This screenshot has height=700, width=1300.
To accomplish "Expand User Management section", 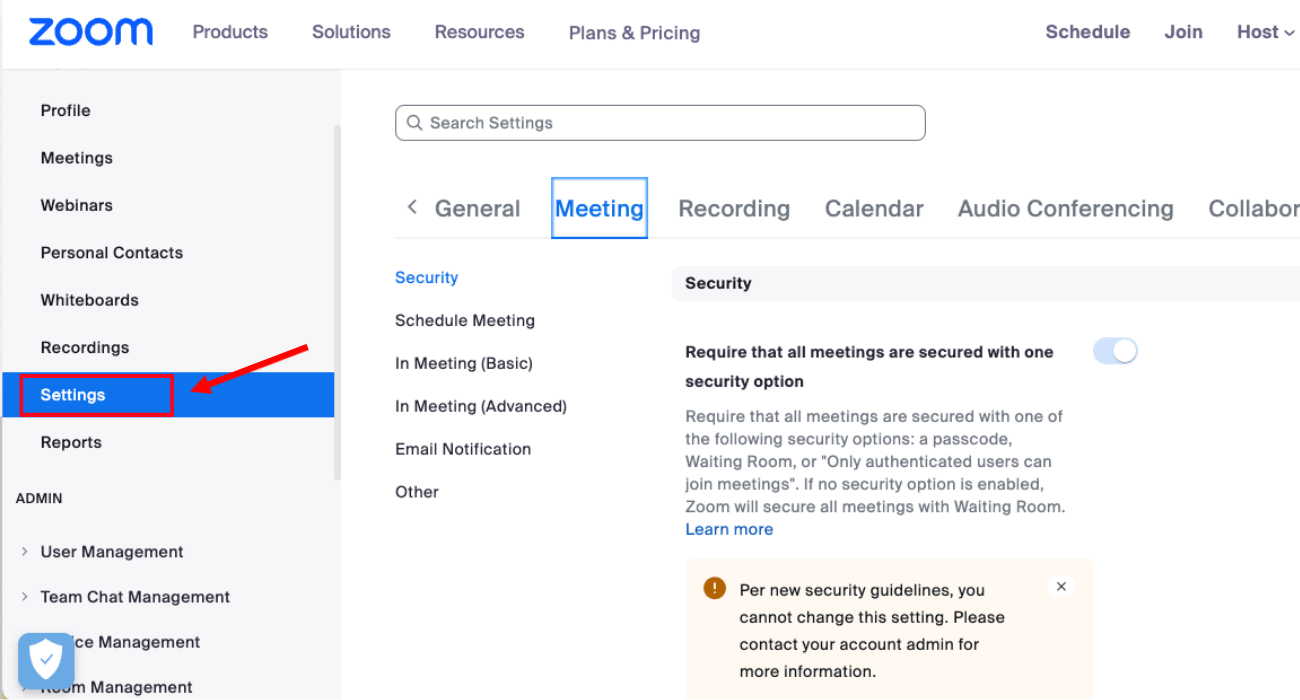I will [x=25, y=551].
